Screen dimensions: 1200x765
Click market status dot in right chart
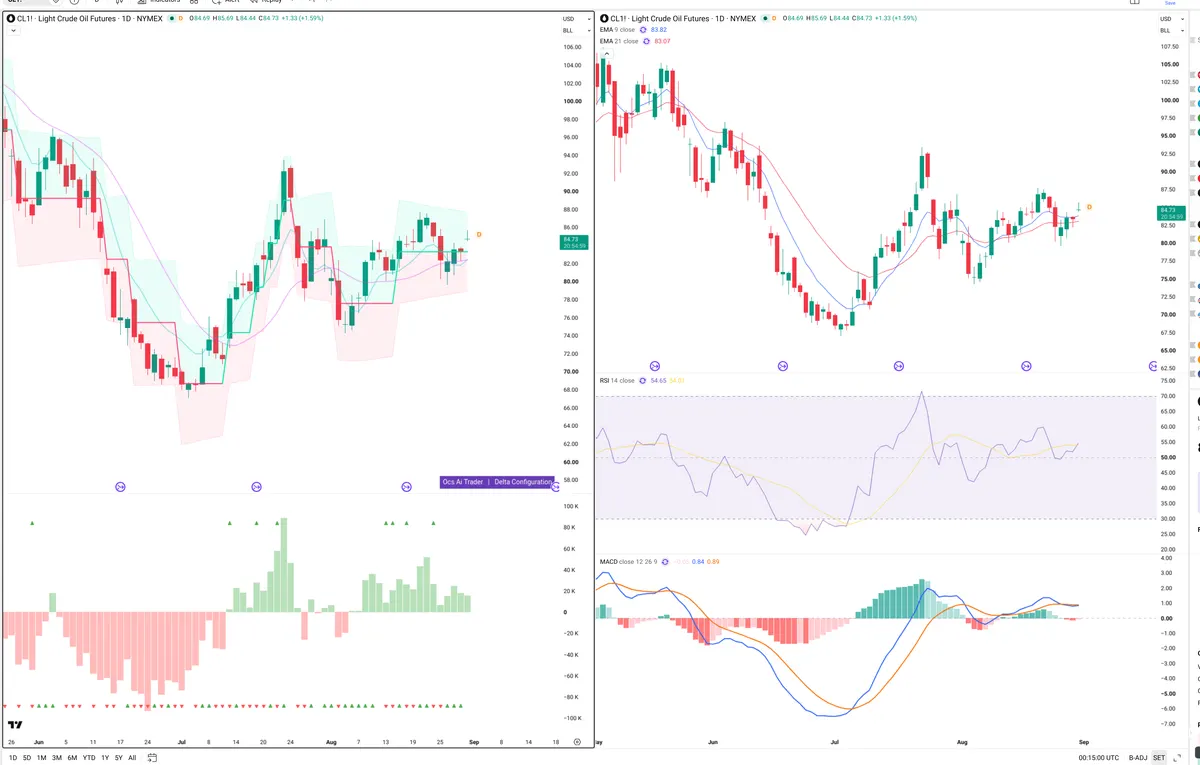point(766,18)
